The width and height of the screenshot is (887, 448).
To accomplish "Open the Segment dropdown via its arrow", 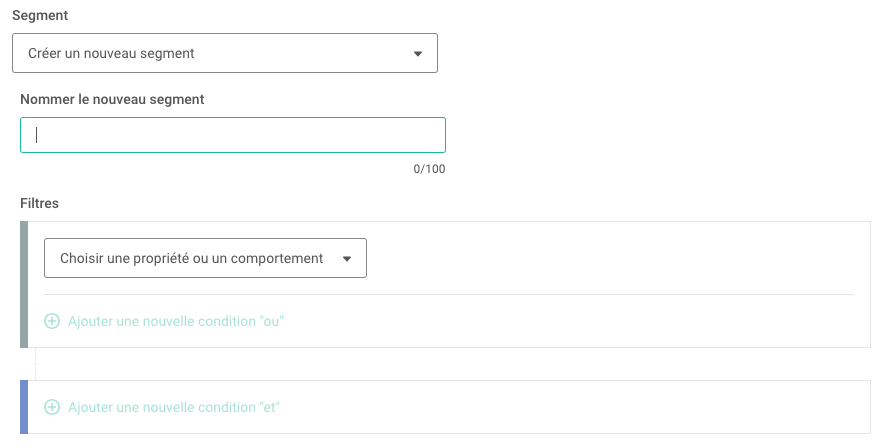I will coord(417,54).
